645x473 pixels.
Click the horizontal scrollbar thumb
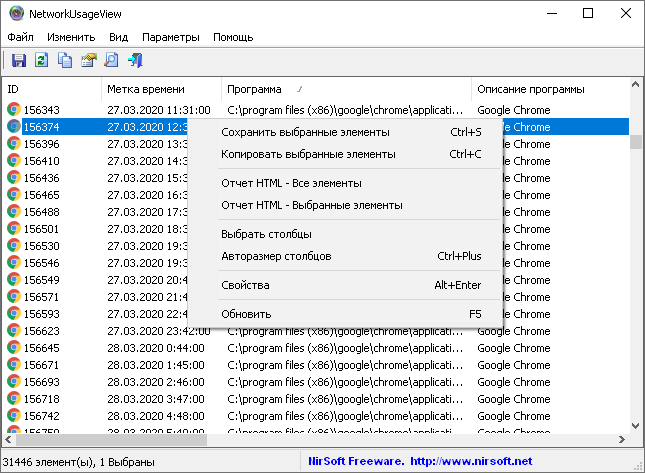[111, 440]
